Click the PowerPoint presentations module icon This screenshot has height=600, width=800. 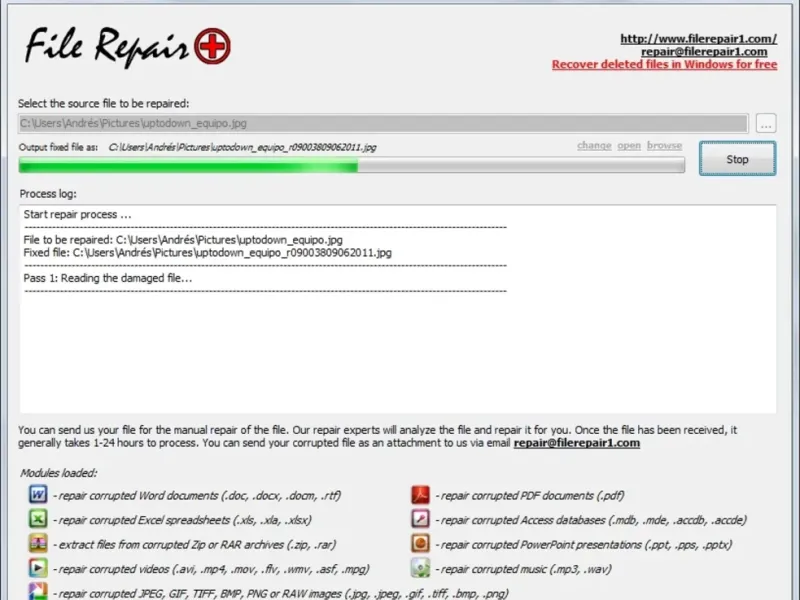point(420,543)
